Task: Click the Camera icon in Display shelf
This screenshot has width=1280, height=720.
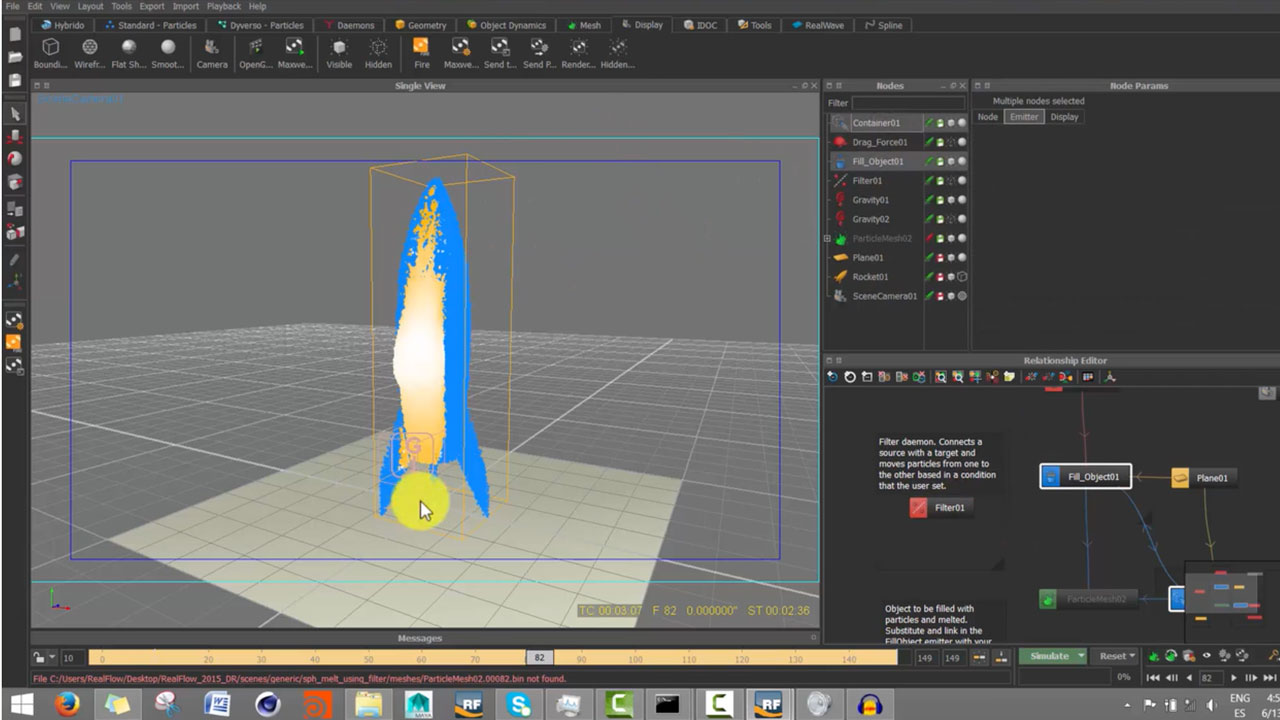Action: (x=211, y=48)
